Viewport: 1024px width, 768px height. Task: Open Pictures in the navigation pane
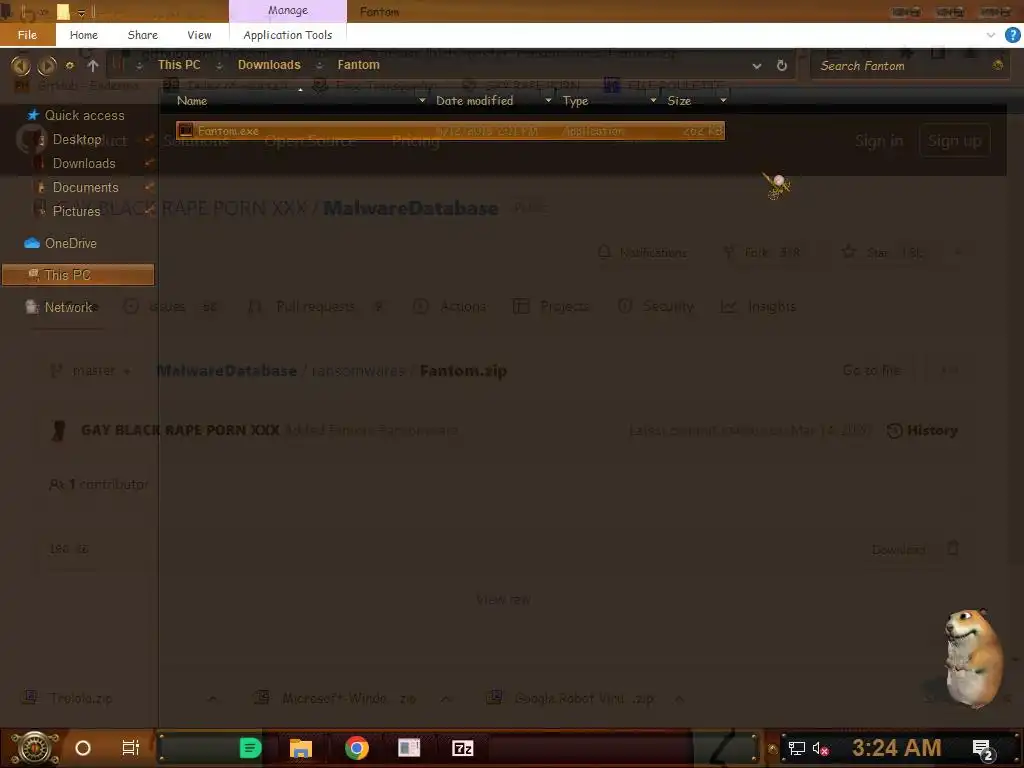(76, 212)
